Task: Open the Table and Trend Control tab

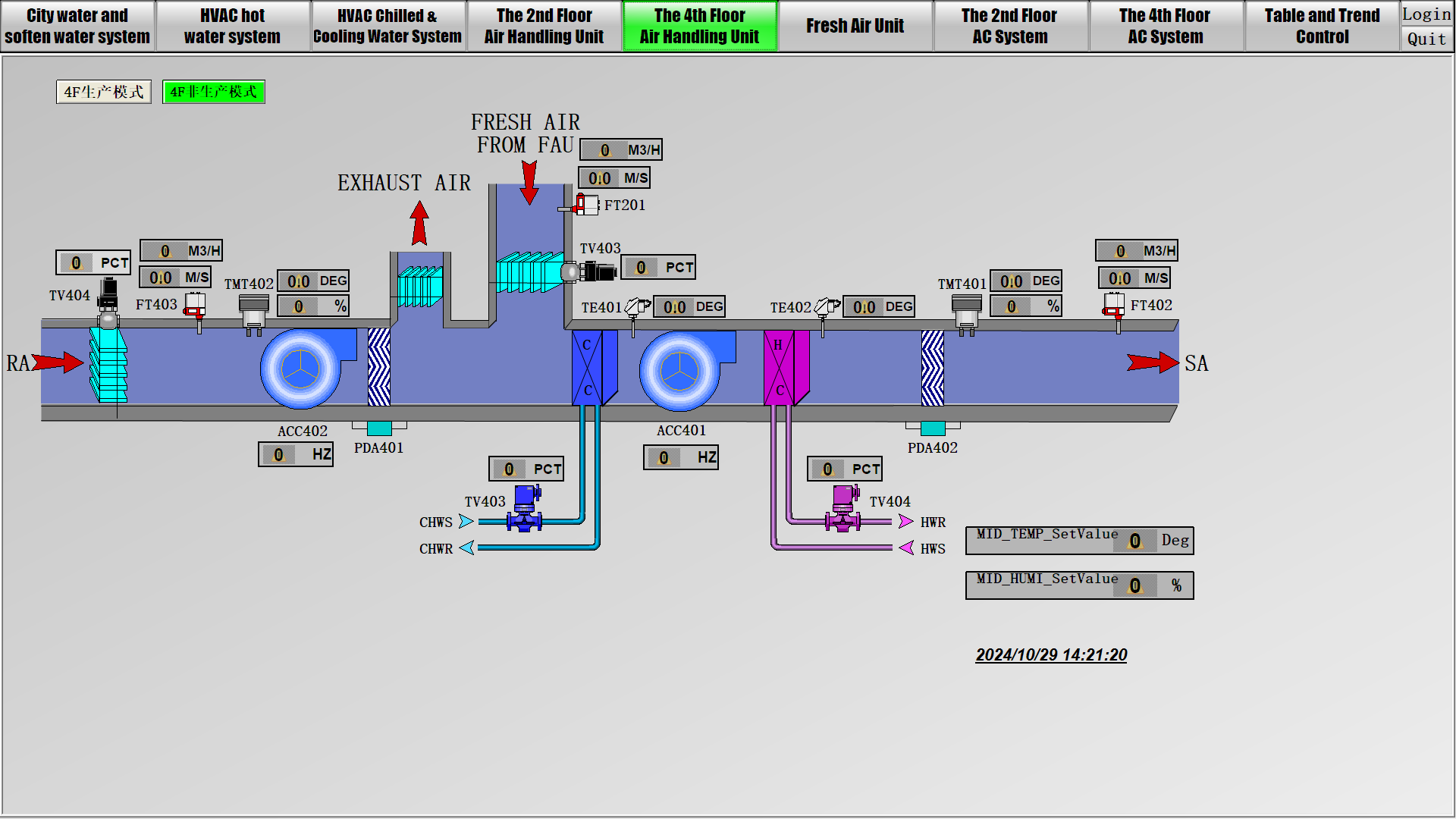Action: 1321,26
